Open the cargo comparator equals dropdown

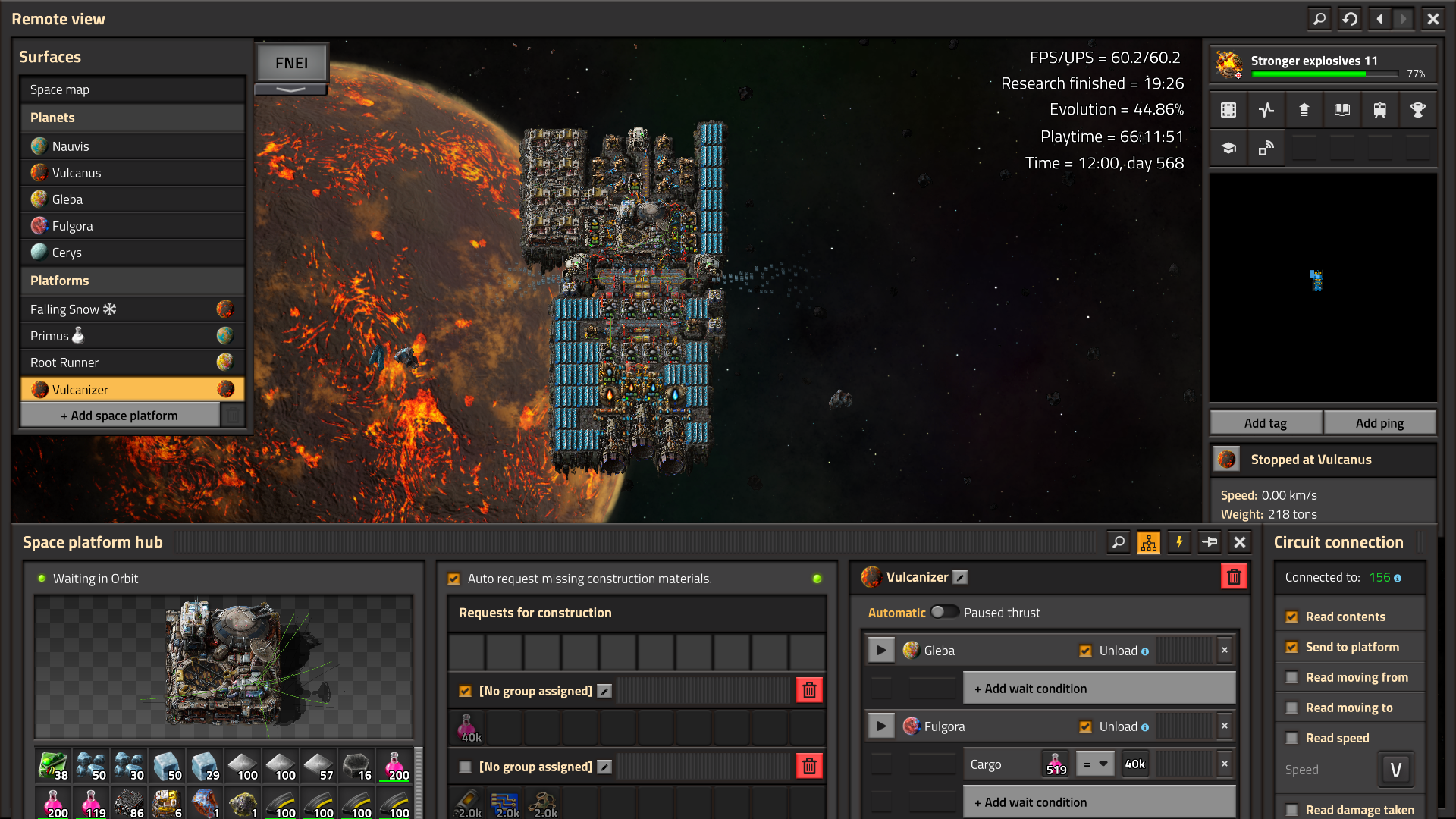pos(1095,764)
